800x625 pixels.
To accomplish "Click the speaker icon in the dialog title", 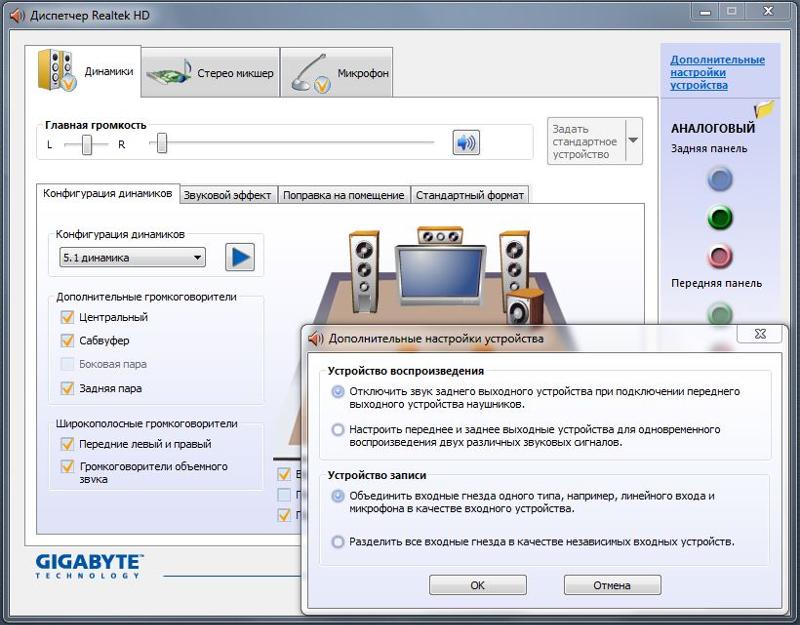I will [316, 338].
